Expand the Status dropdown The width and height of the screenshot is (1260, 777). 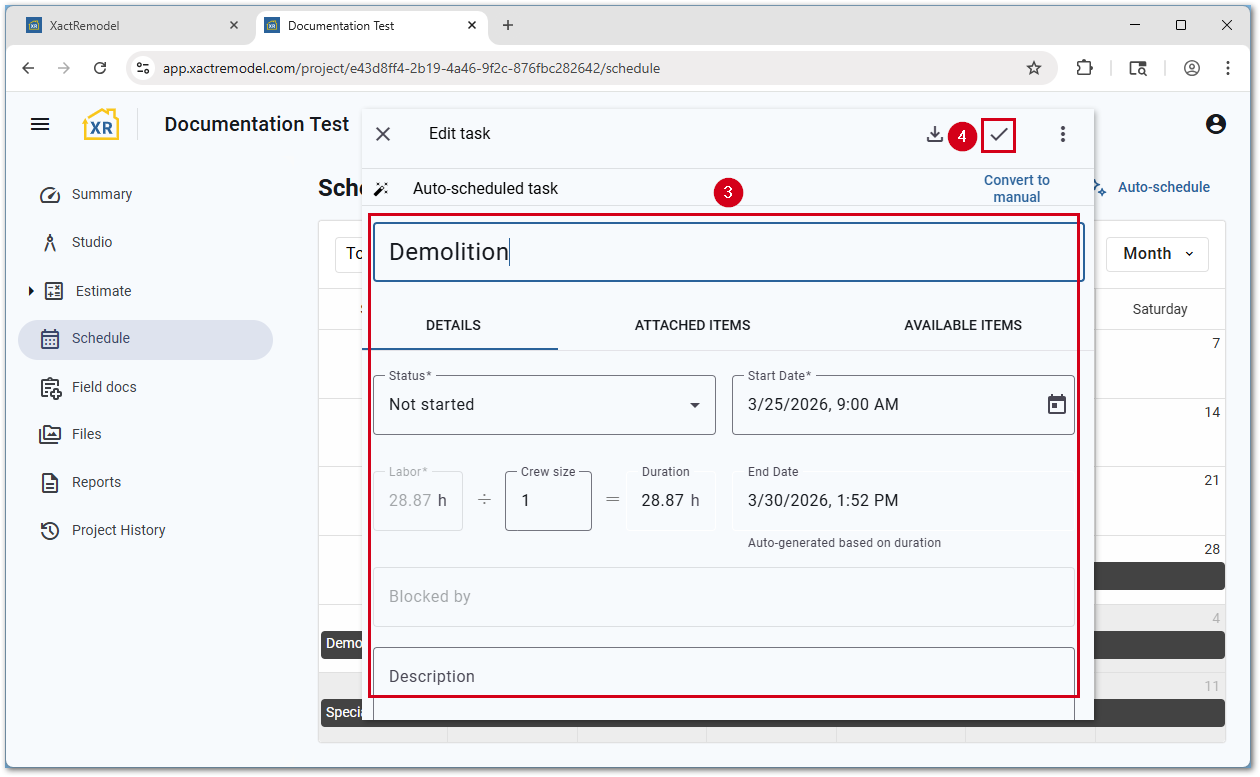click(694, 405)
